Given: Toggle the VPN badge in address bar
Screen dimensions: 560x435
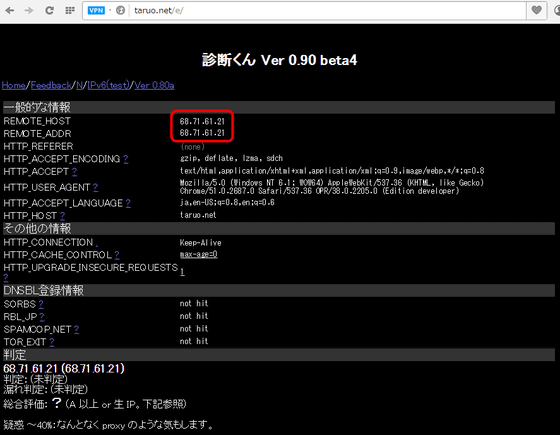Looking at the screenshot, I should tap(96, 10).
